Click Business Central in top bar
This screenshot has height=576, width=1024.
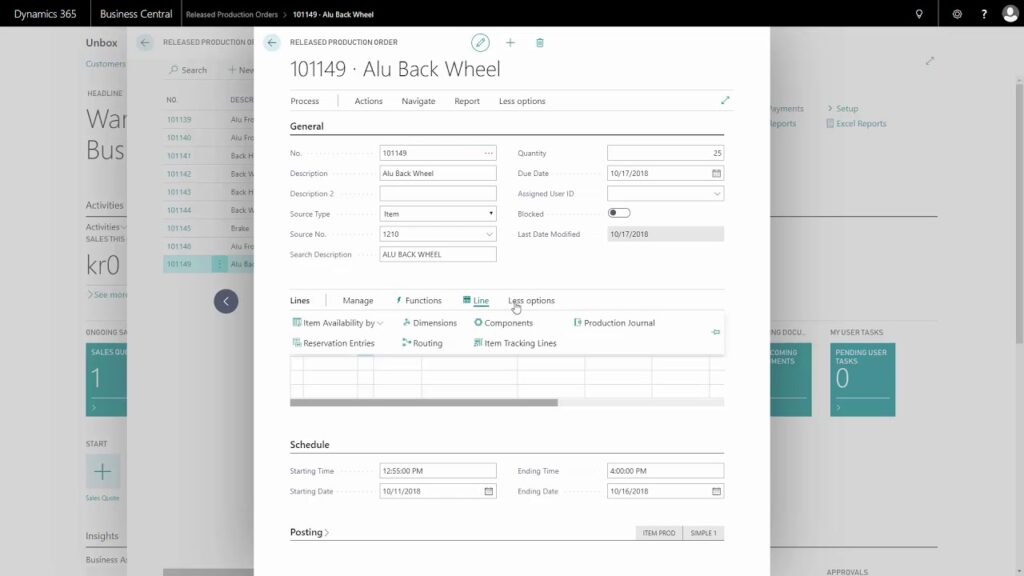[136, 14]
